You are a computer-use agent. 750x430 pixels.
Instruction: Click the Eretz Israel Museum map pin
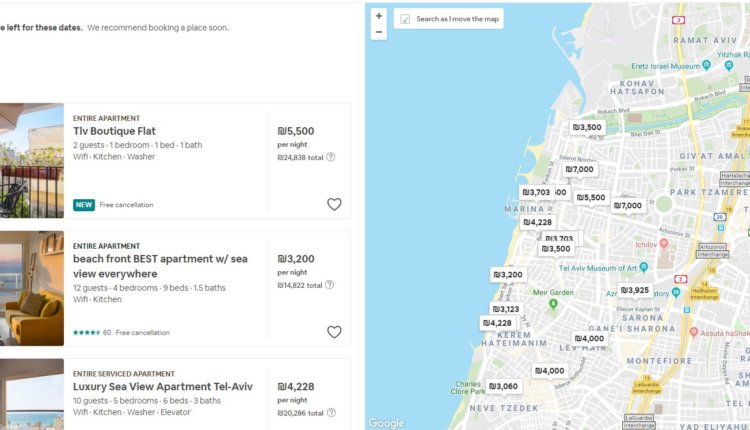tap(706, 66)
